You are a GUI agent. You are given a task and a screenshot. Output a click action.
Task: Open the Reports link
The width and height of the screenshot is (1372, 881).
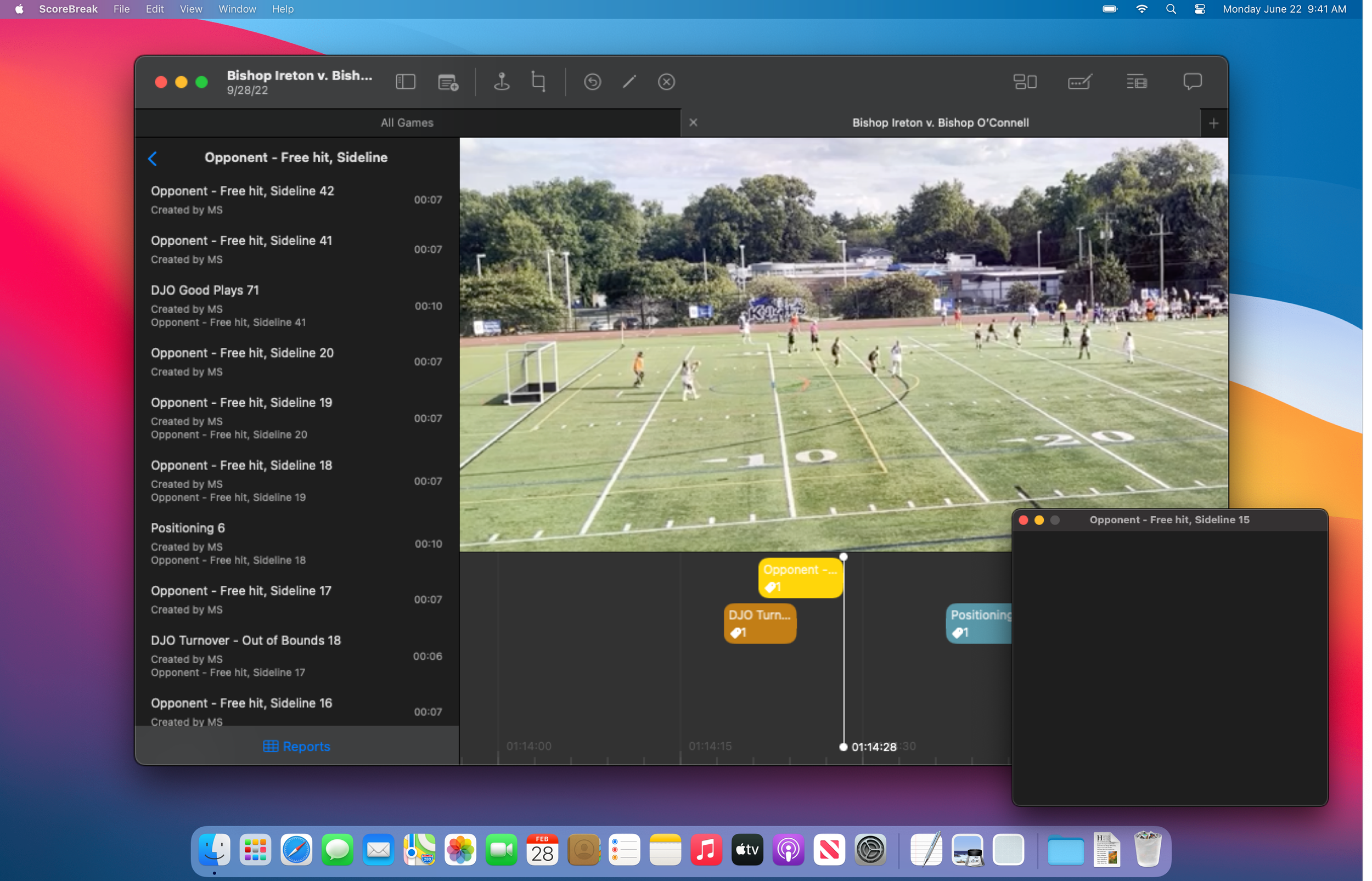[x=296, y=746]
